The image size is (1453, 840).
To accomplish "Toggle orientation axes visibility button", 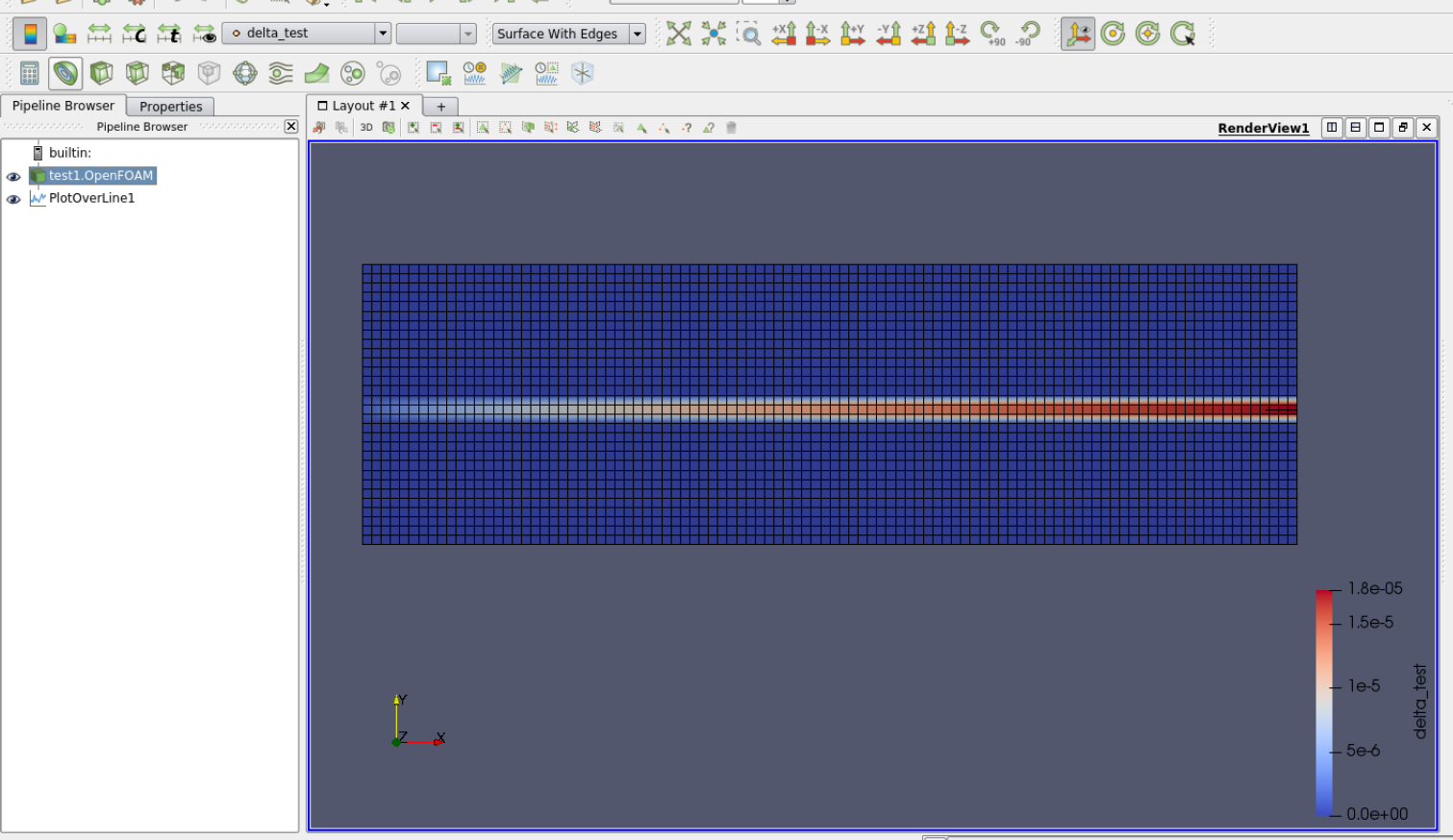I will tap(1078, 34).
